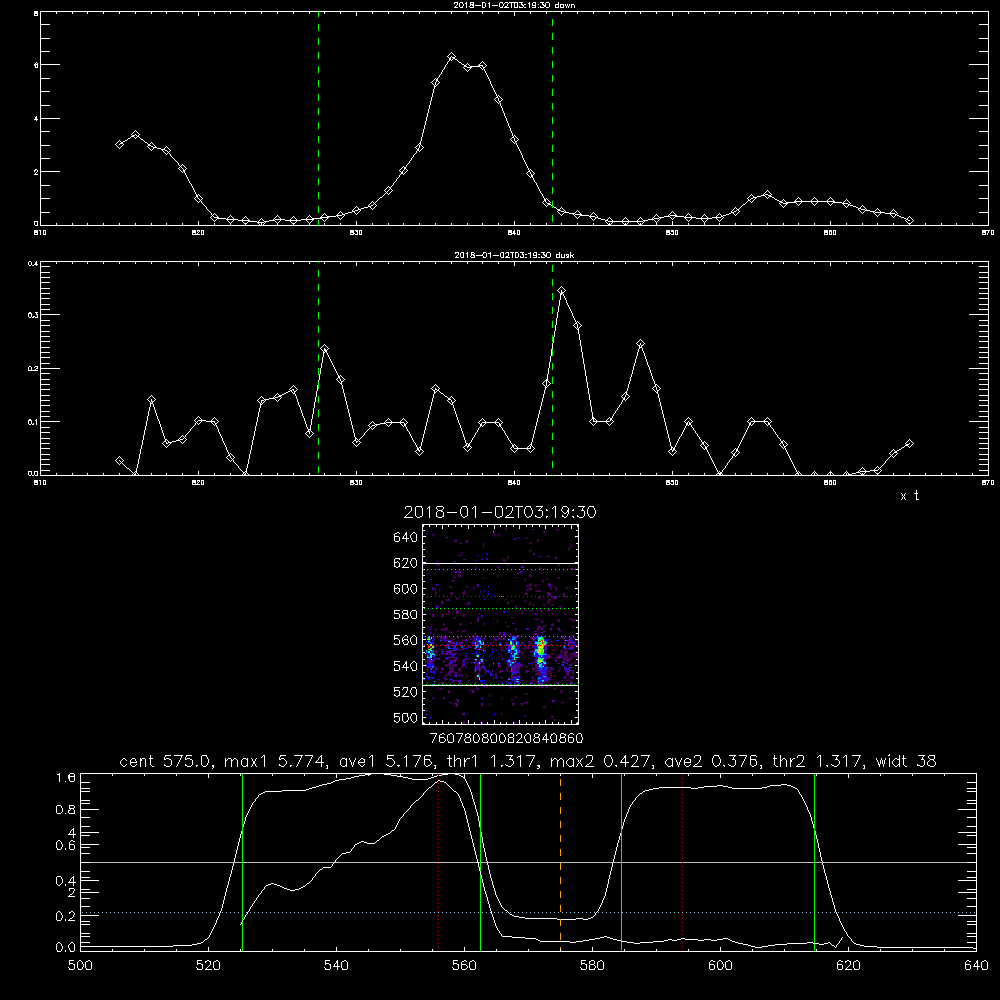Click the '580' y-axis label beside spectrogram
Viewport: 1000px width, 1000px height.
[406, 615]
